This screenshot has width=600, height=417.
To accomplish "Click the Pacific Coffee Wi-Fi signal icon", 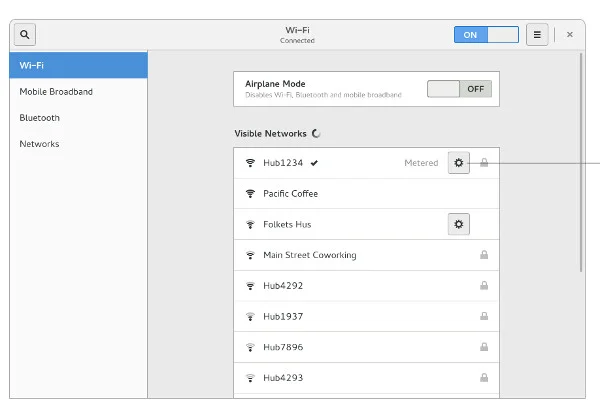I will click(250, 194).
